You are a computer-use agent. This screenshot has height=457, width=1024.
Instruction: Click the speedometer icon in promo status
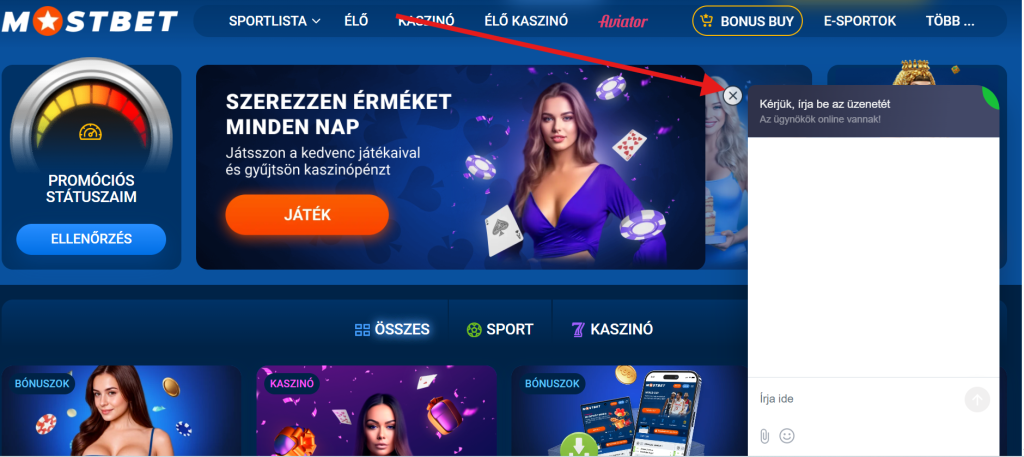point(91,132)
